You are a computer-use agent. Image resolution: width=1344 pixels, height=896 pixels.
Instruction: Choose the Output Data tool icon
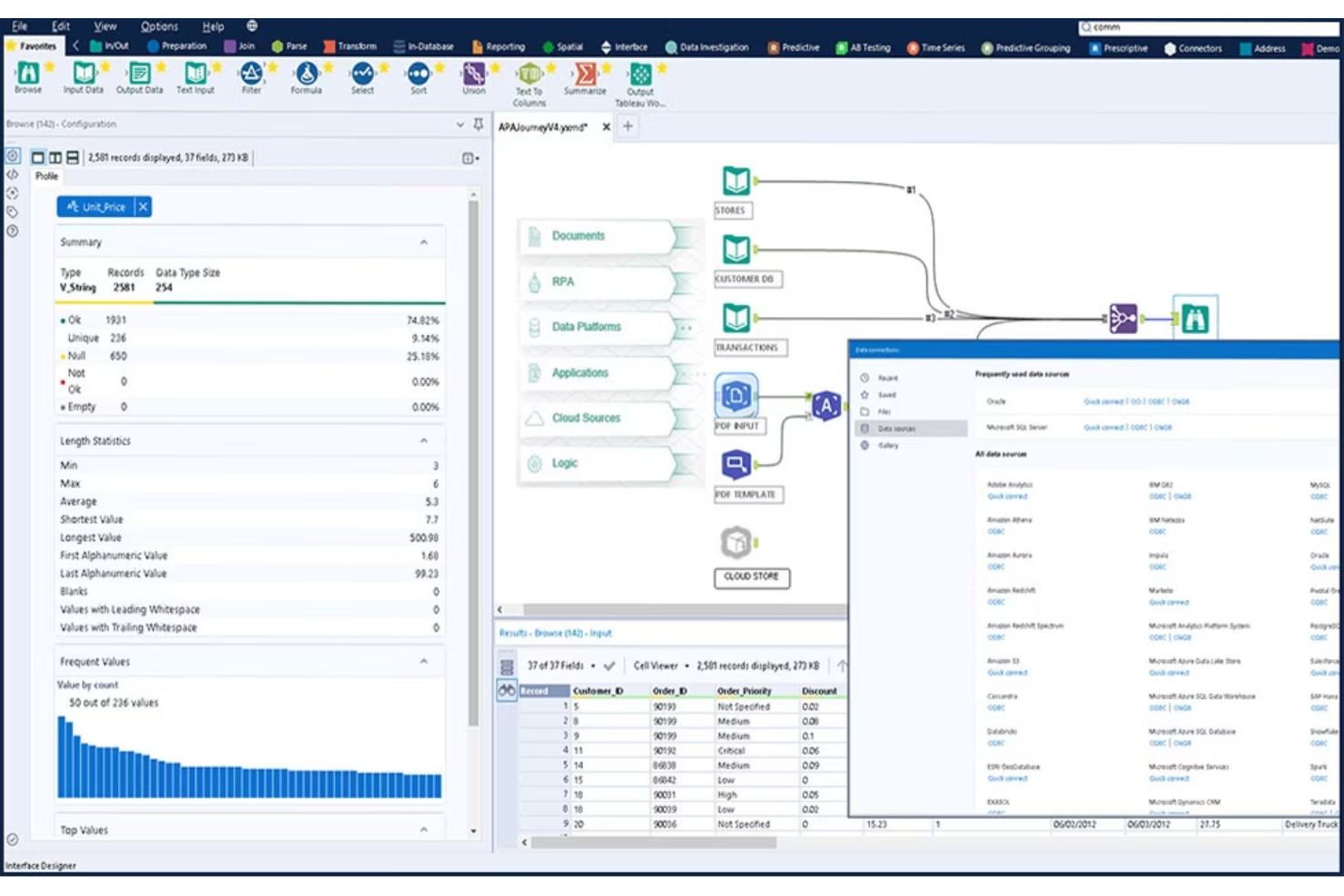click(139, 74)
